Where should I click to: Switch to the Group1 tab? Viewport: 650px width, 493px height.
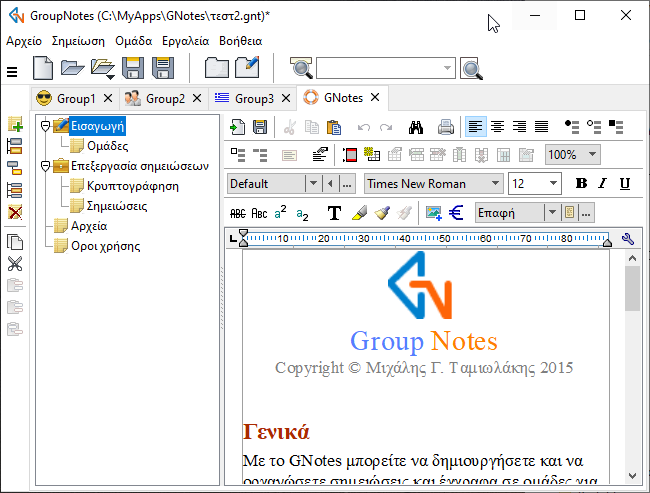tap(76, 99)
